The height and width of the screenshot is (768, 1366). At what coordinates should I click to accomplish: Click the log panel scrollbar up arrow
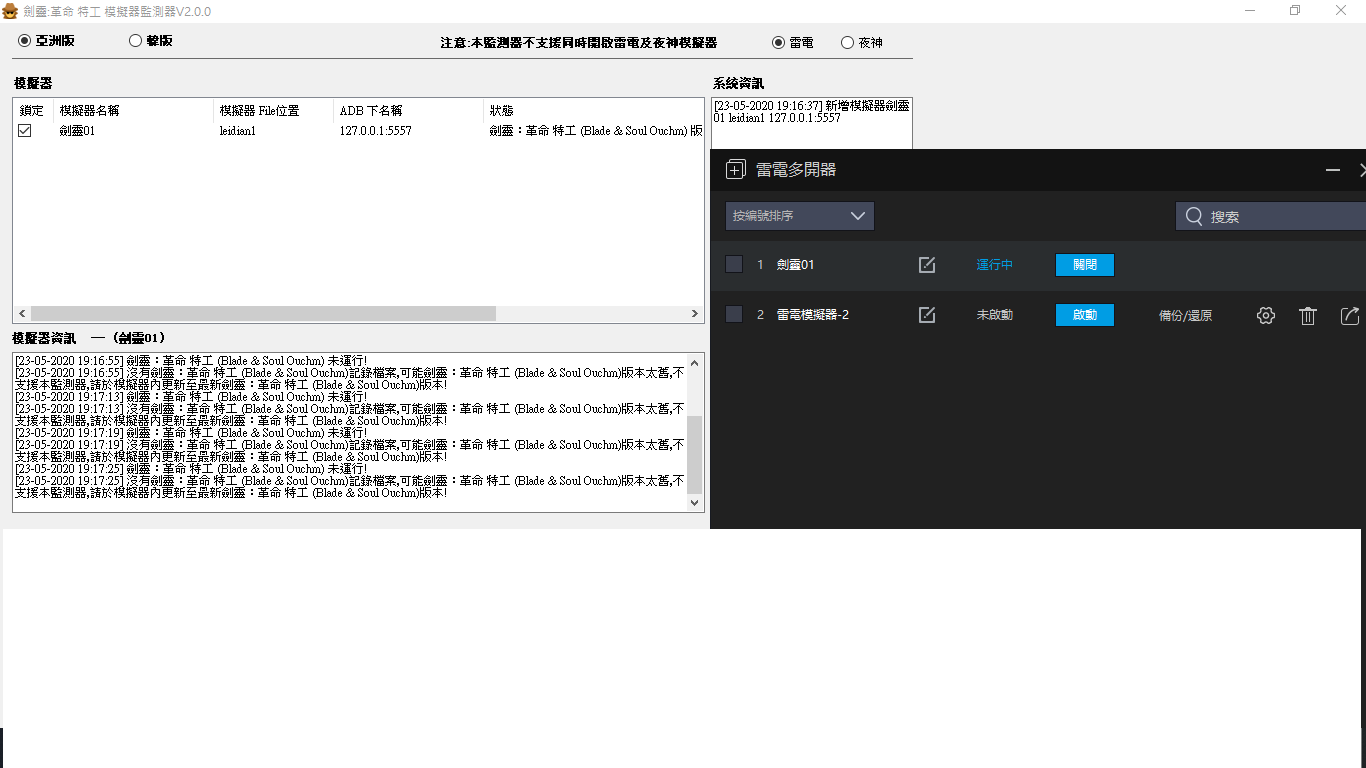[x=695, y=362]
